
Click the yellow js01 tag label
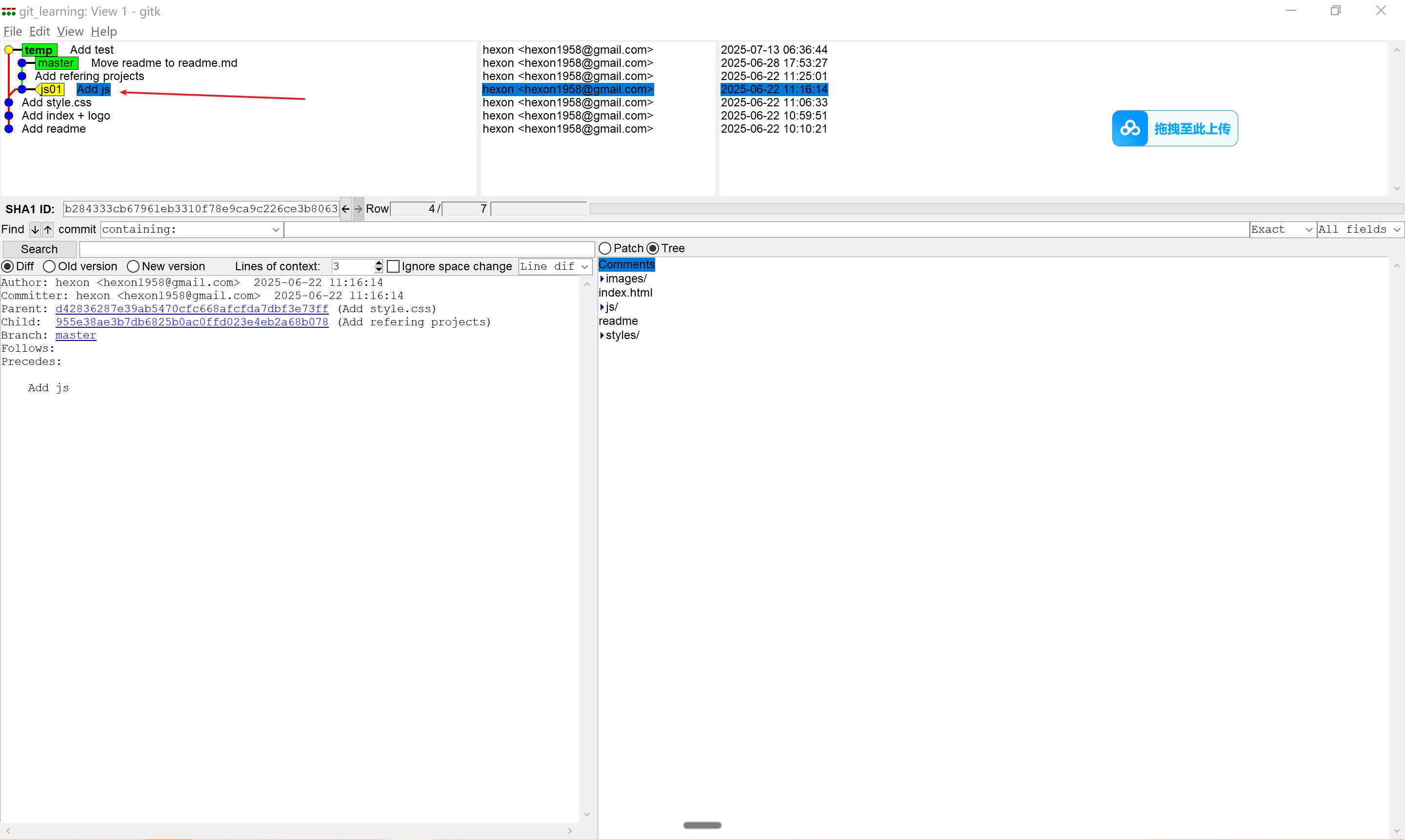[50, 89]
